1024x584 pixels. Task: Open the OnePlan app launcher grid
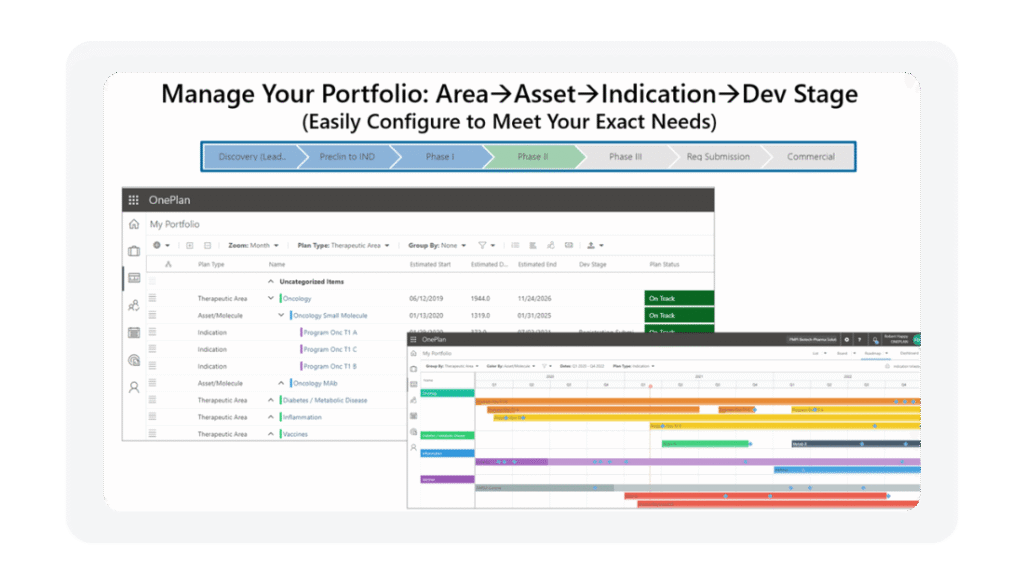(x=133, y=200)
